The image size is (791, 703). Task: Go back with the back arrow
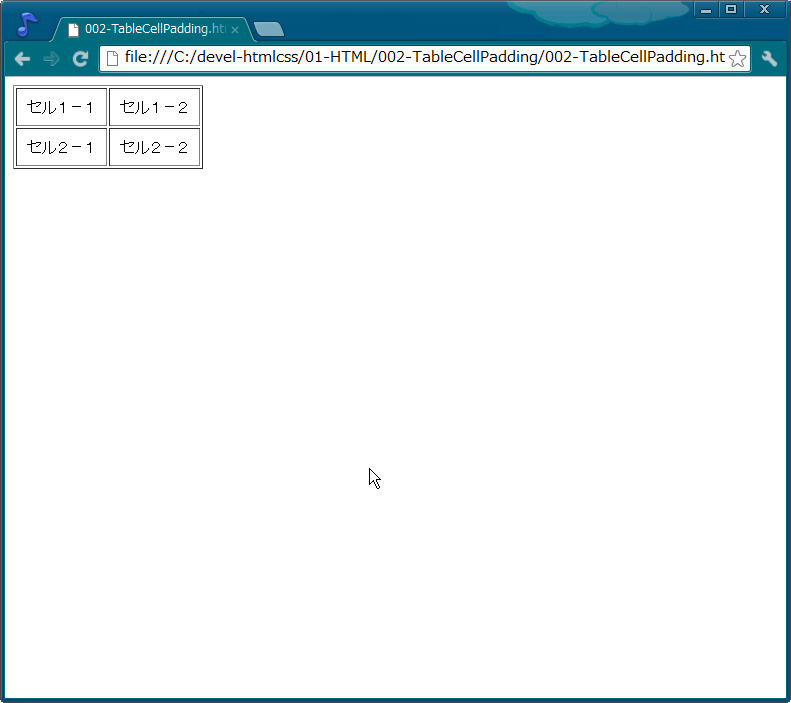pyautogui.click(x=22, y=59)
